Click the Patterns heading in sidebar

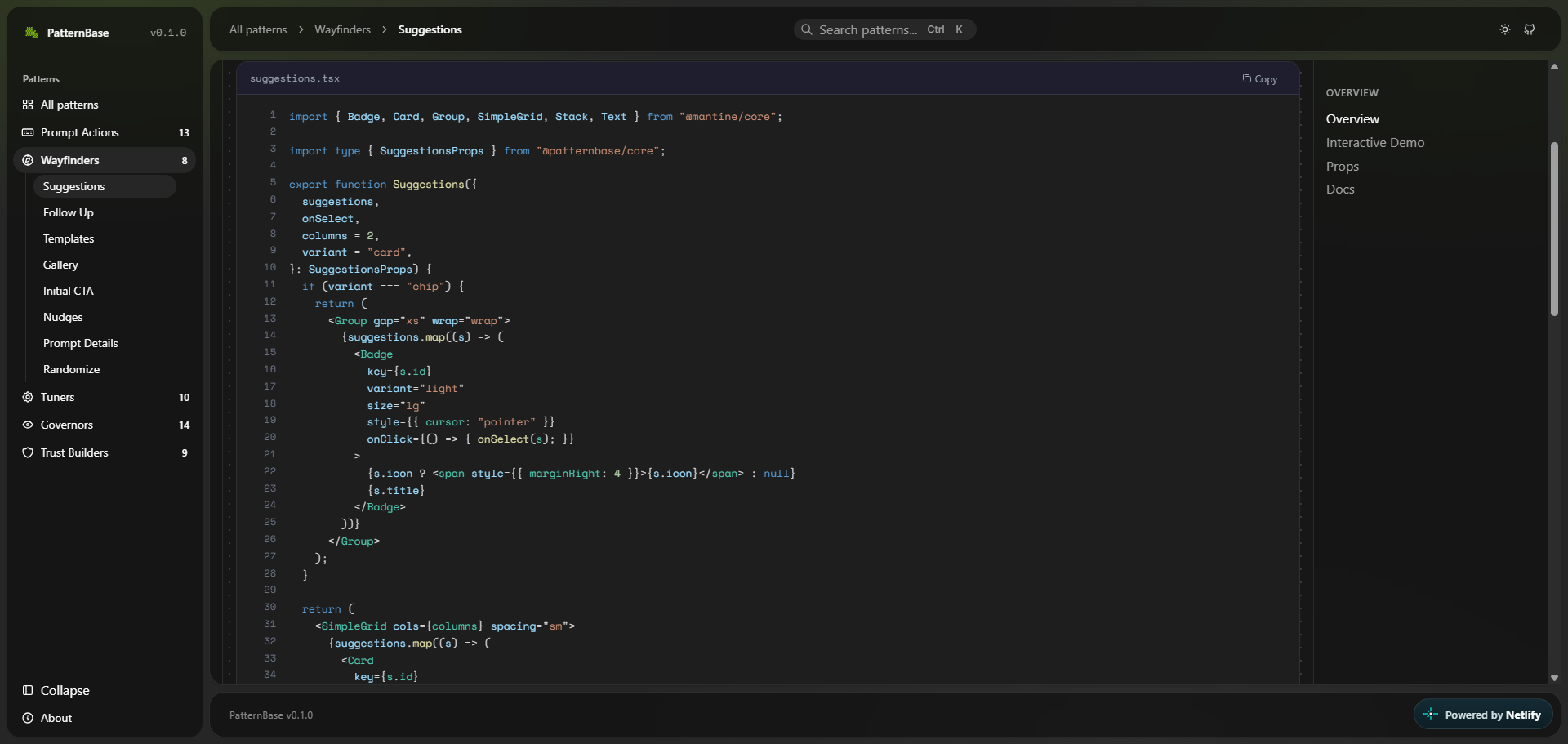tap(41, 79)
